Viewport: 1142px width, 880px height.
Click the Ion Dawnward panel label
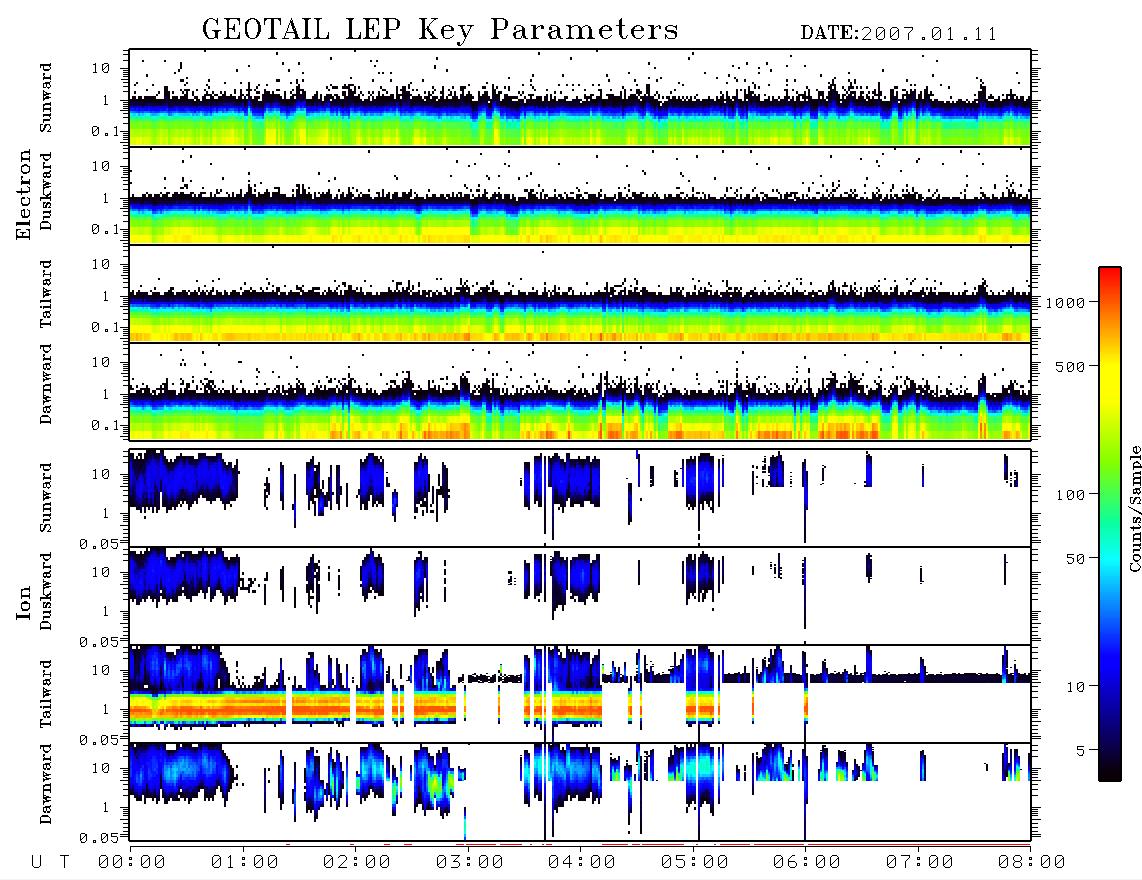(46, 784)
